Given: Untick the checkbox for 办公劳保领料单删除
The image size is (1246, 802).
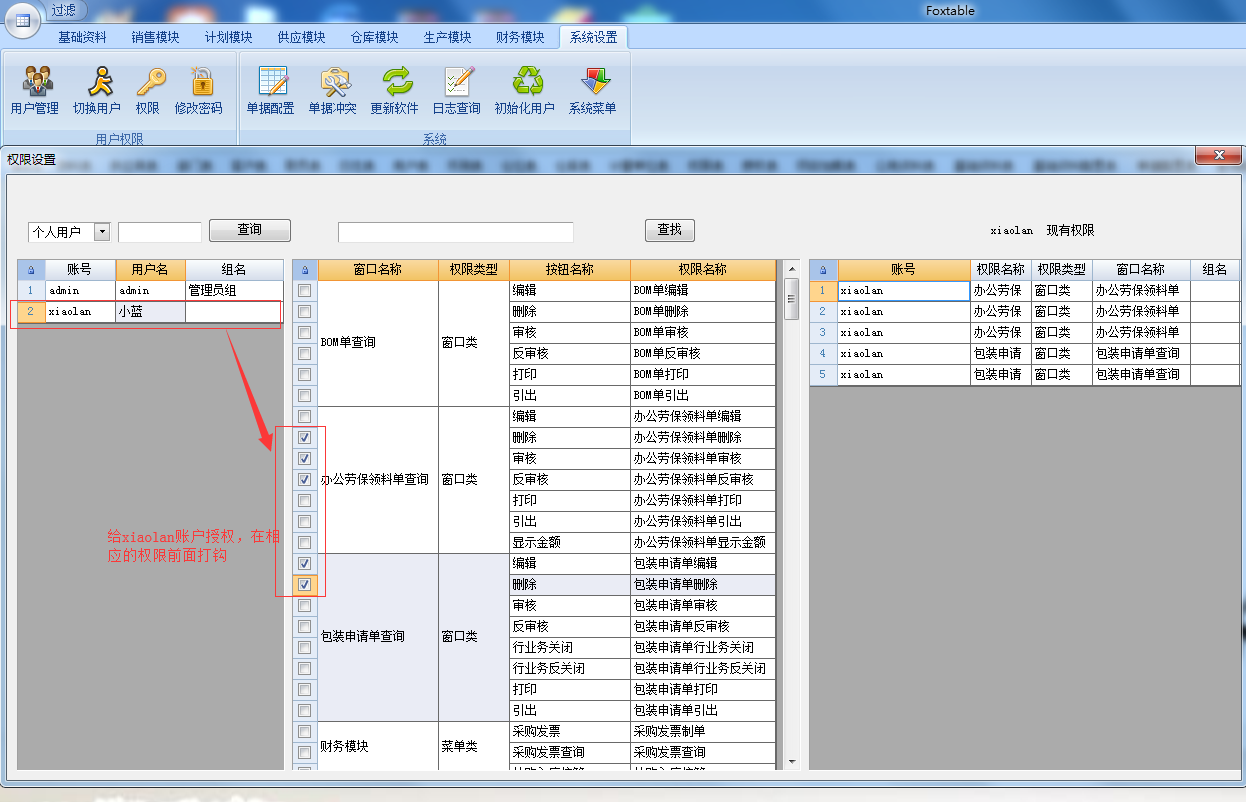Looking at the screenshot, I should [x=305, y=438].
